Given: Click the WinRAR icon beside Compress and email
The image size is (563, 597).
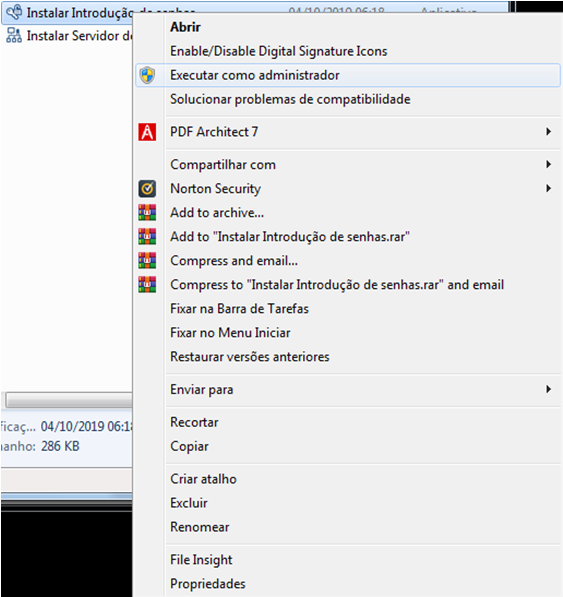Looking at the screenshot, I should click(x=147, y=260).
